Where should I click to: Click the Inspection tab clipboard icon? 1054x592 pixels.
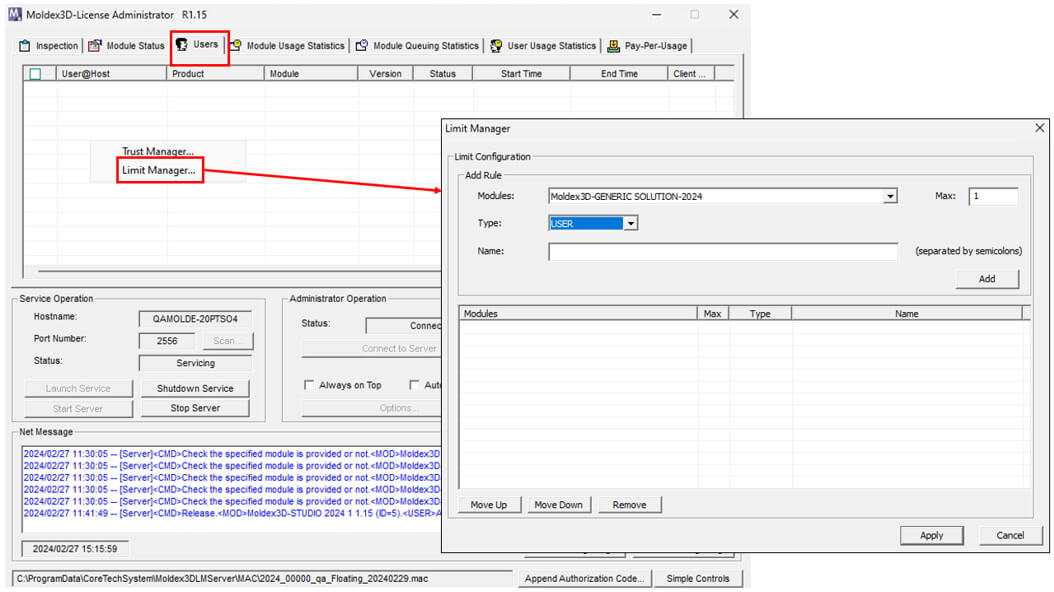25,46
